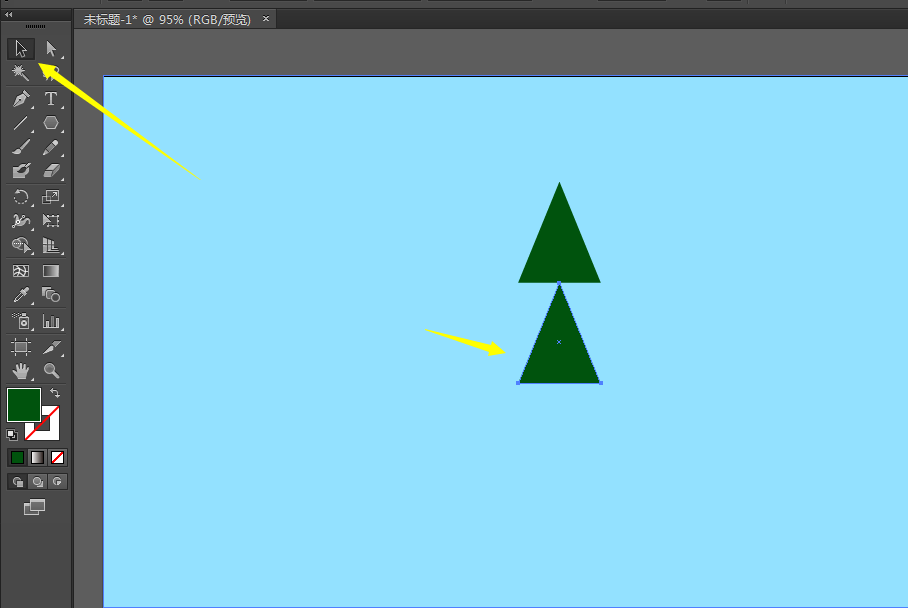Screen dimensions: 908x608
Task: Select the Magic Wand tool
Action: click(x=21, y=72)
